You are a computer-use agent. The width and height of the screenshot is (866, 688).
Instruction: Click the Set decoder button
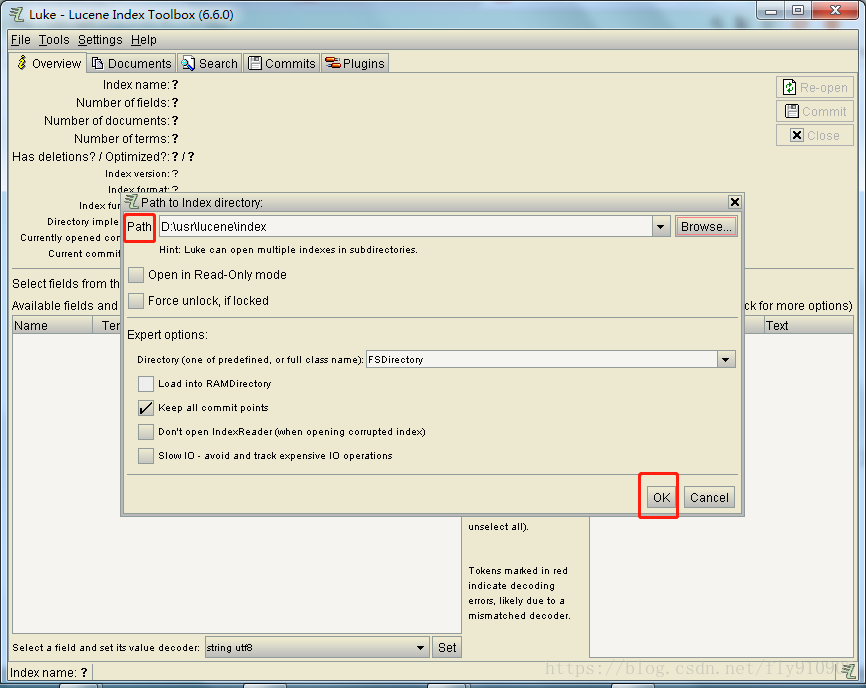[447, 647]
